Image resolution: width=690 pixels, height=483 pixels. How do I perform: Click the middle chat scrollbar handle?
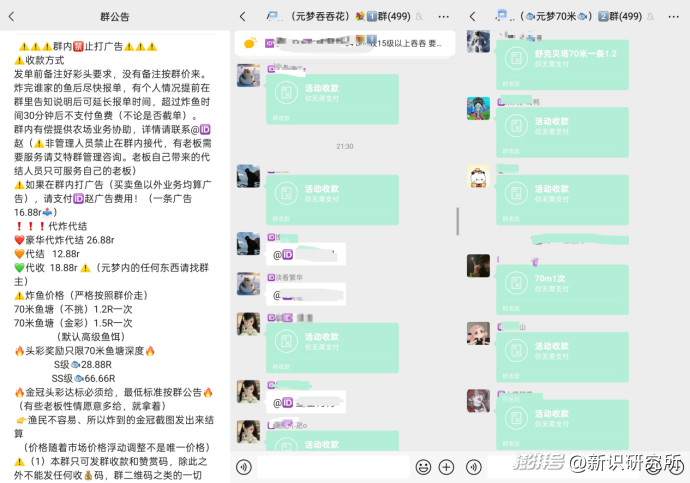point(458,221)
